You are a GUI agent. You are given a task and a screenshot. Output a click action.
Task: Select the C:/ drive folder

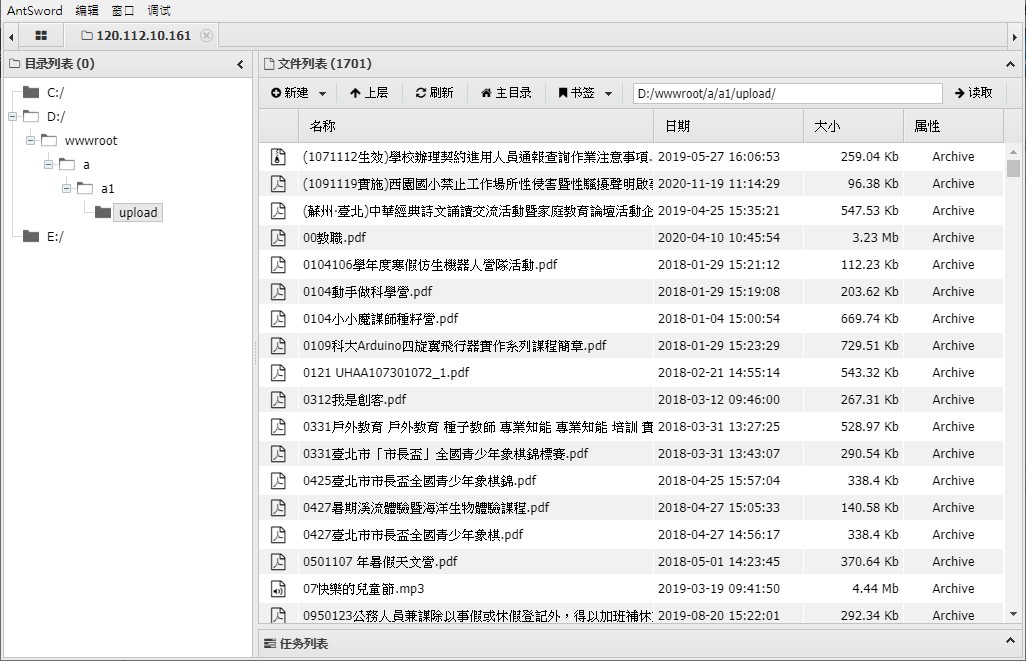point(43,92)
